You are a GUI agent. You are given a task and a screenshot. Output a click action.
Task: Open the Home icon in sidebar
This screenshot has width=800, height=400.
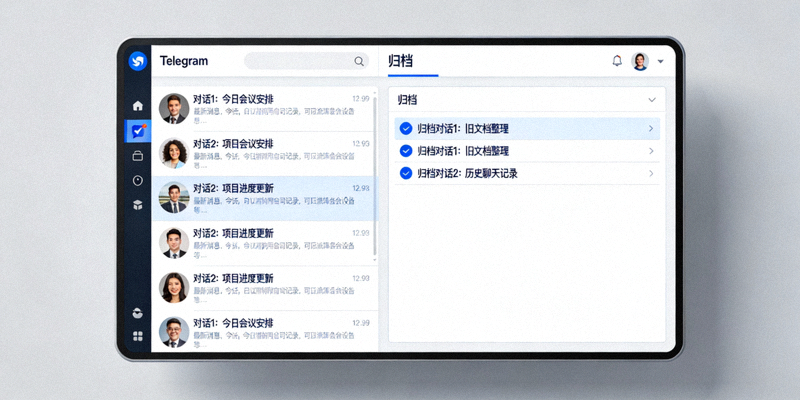click(138, 105)
